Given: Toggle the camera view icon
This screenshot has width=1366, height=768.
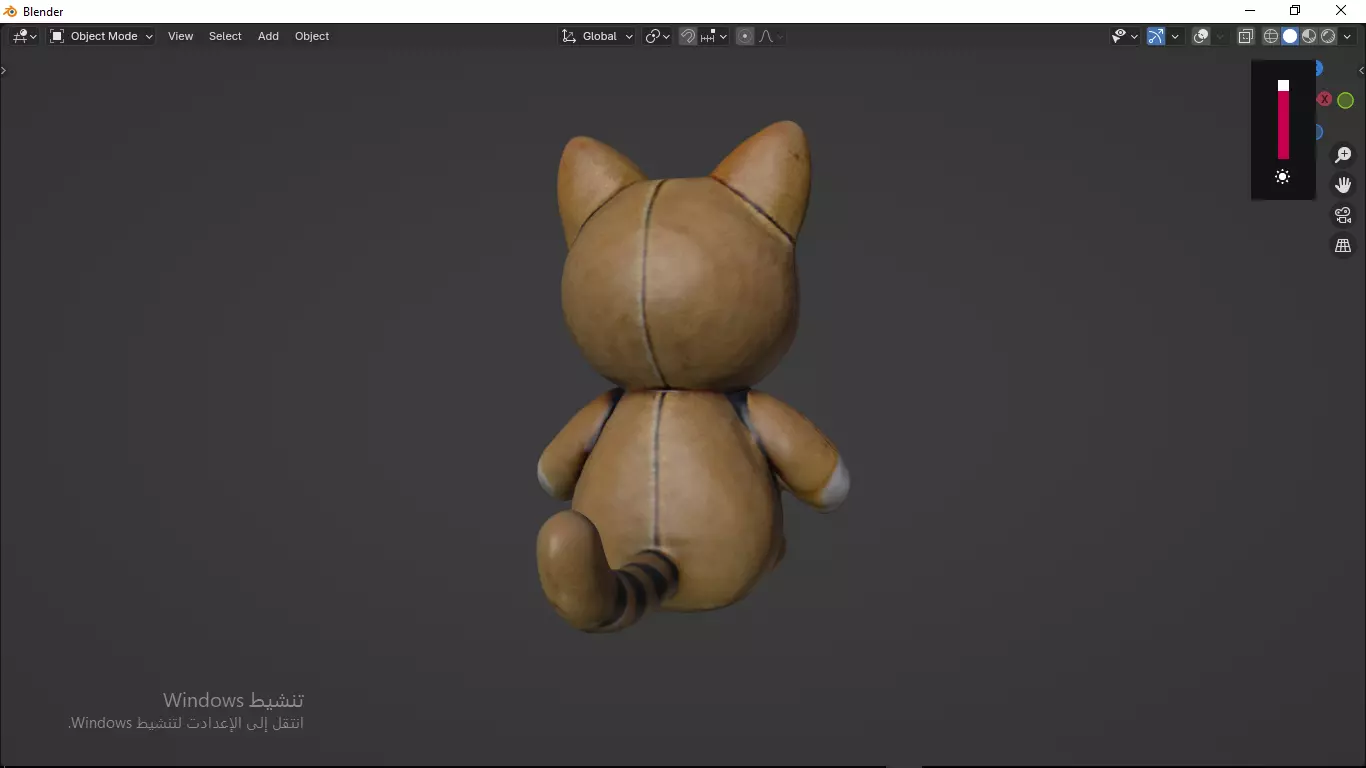Looking at the screenshot, I should pyautogui.click(x=1343, y=215).
